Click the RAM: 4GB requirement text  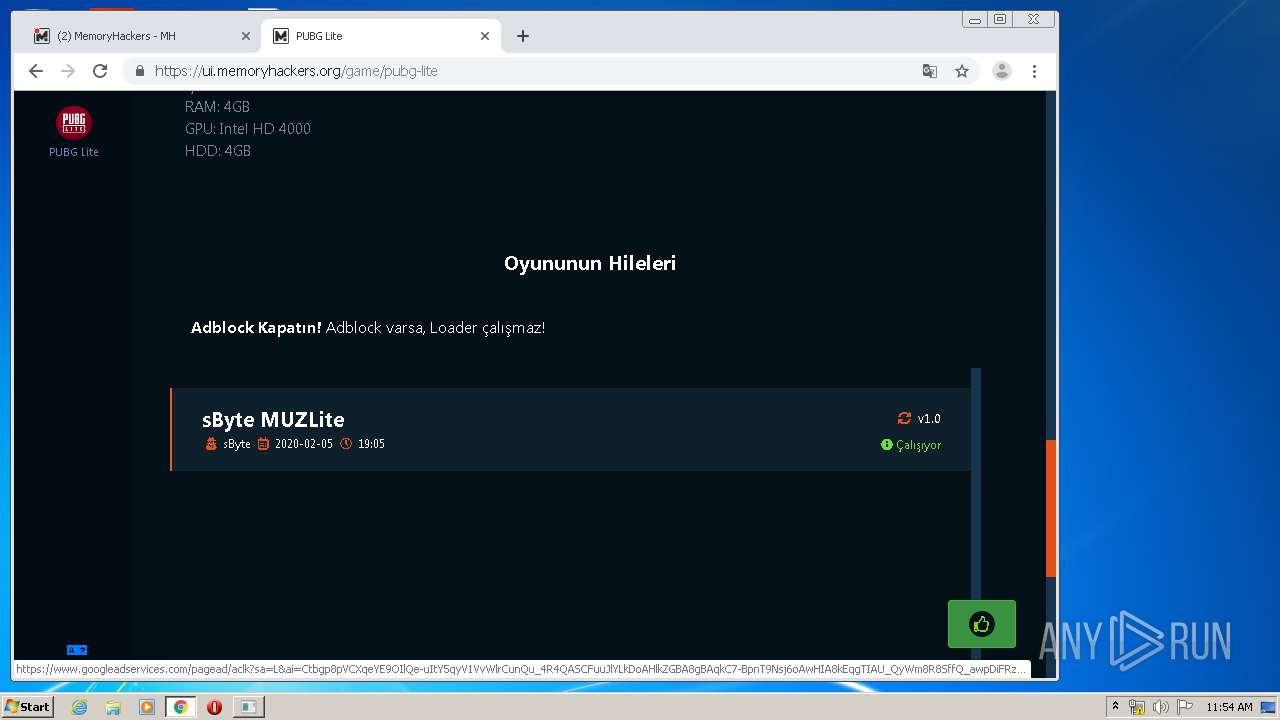pos(217,107)
